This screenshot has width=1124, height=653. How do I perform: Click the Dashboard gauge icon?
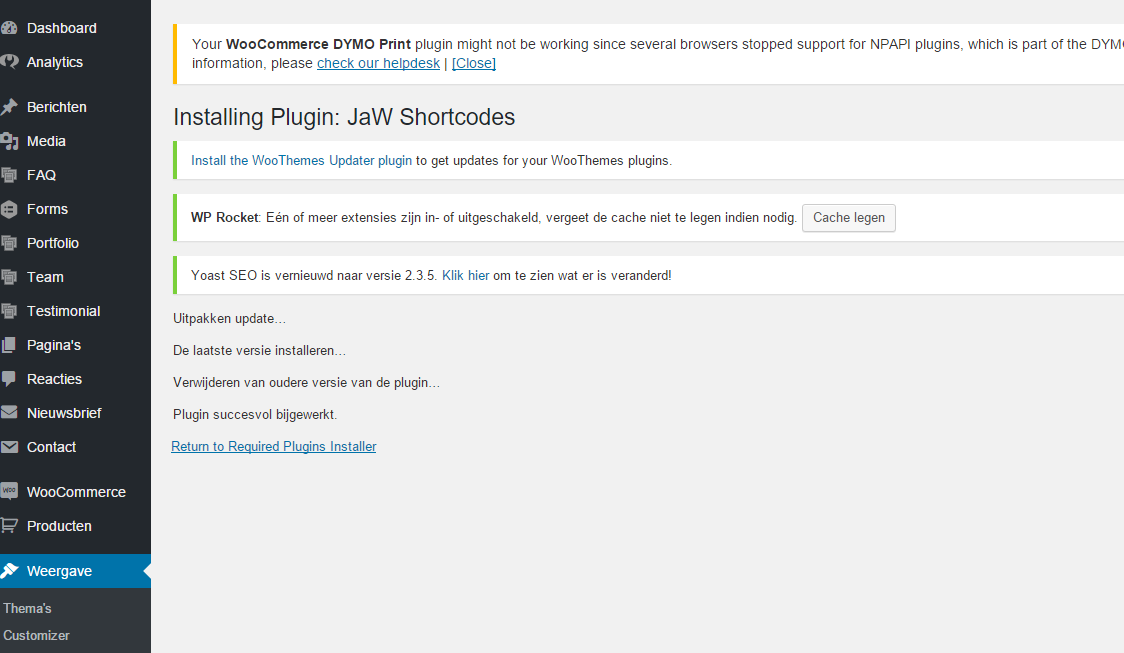pos(9,28)
